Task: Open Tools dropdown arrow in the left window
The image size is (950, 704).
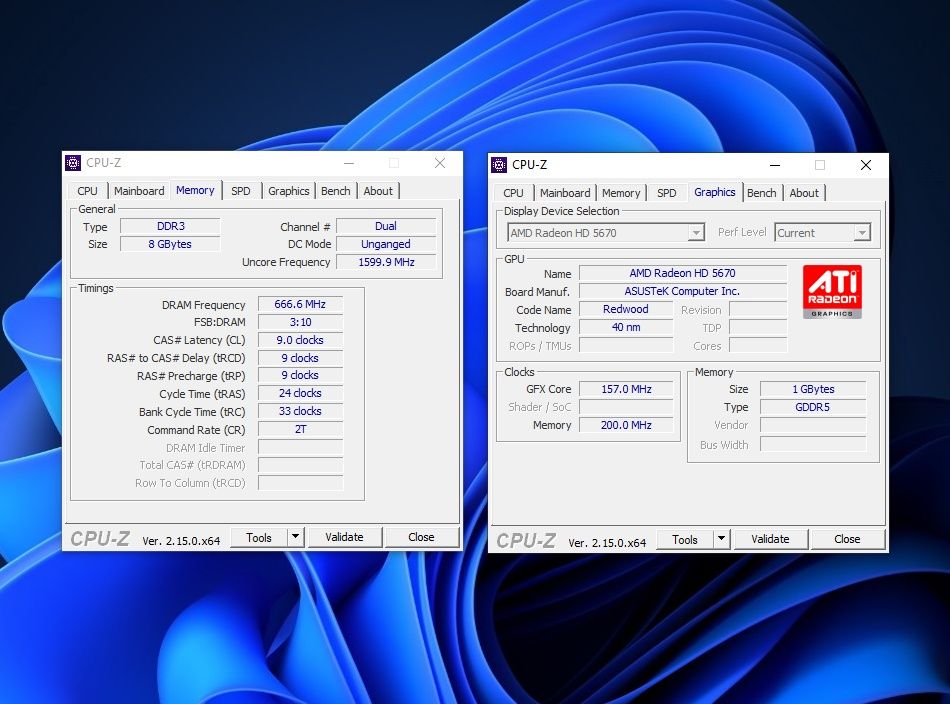Action: (x=295, y=537)
